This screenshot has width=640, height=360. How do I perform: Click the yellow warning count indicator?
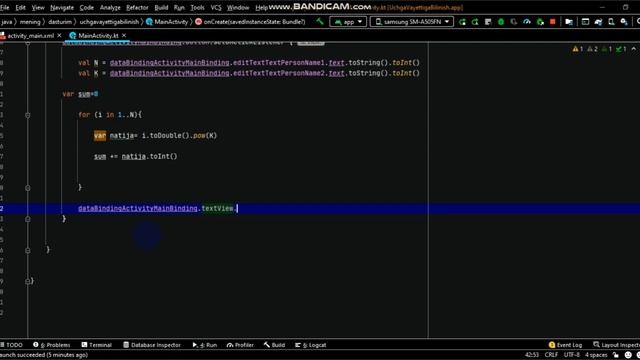click(x=578, y=49)
